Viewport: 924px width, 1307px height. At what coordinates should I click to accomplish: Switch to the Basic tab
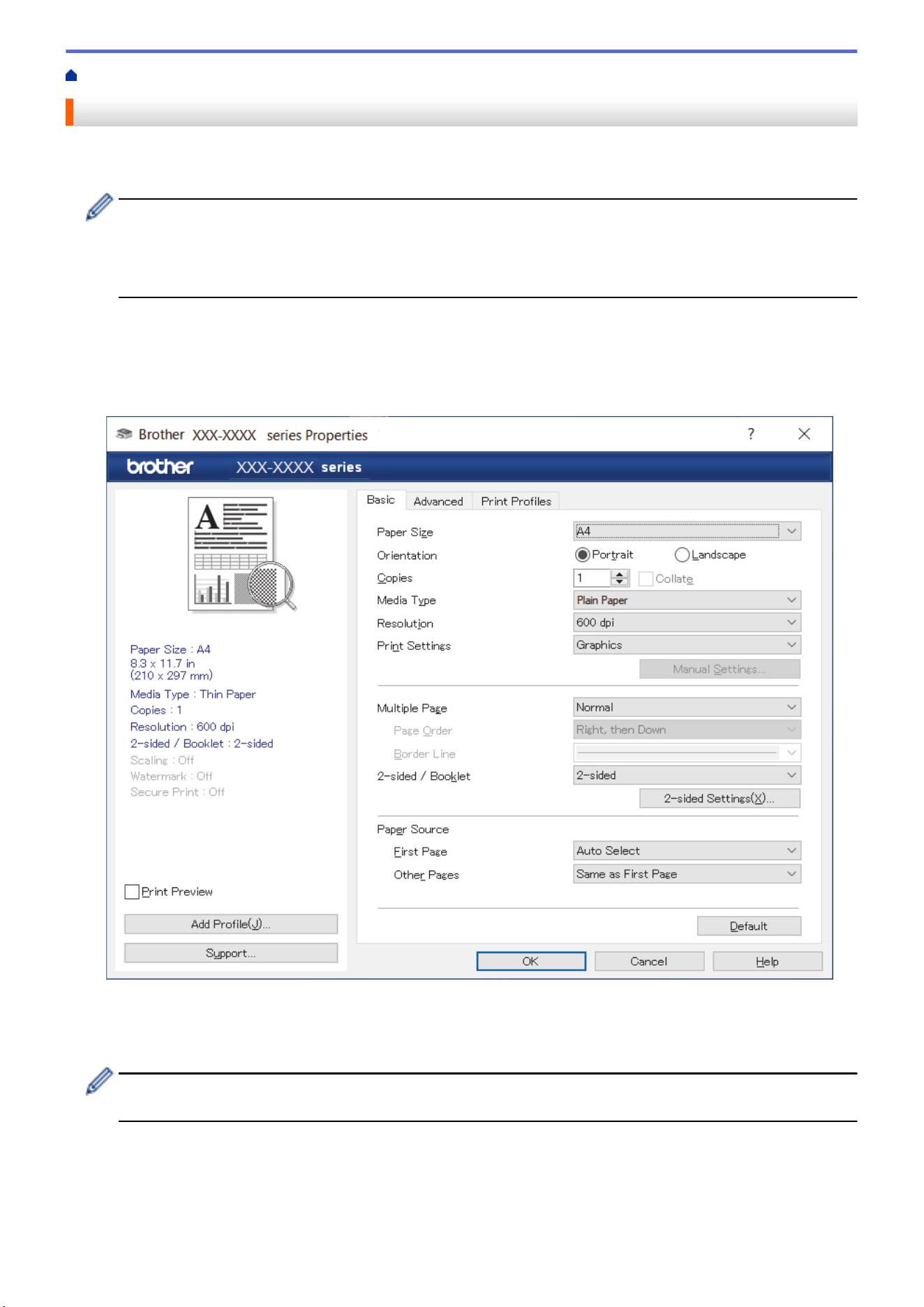[x=381, y=500]
